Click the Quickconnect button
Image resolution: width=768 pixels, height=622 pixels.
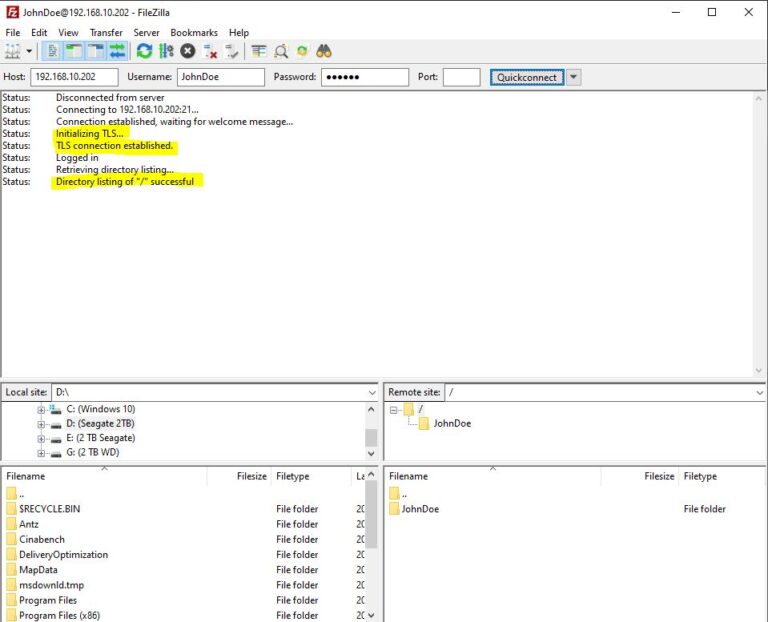[527, 77]
